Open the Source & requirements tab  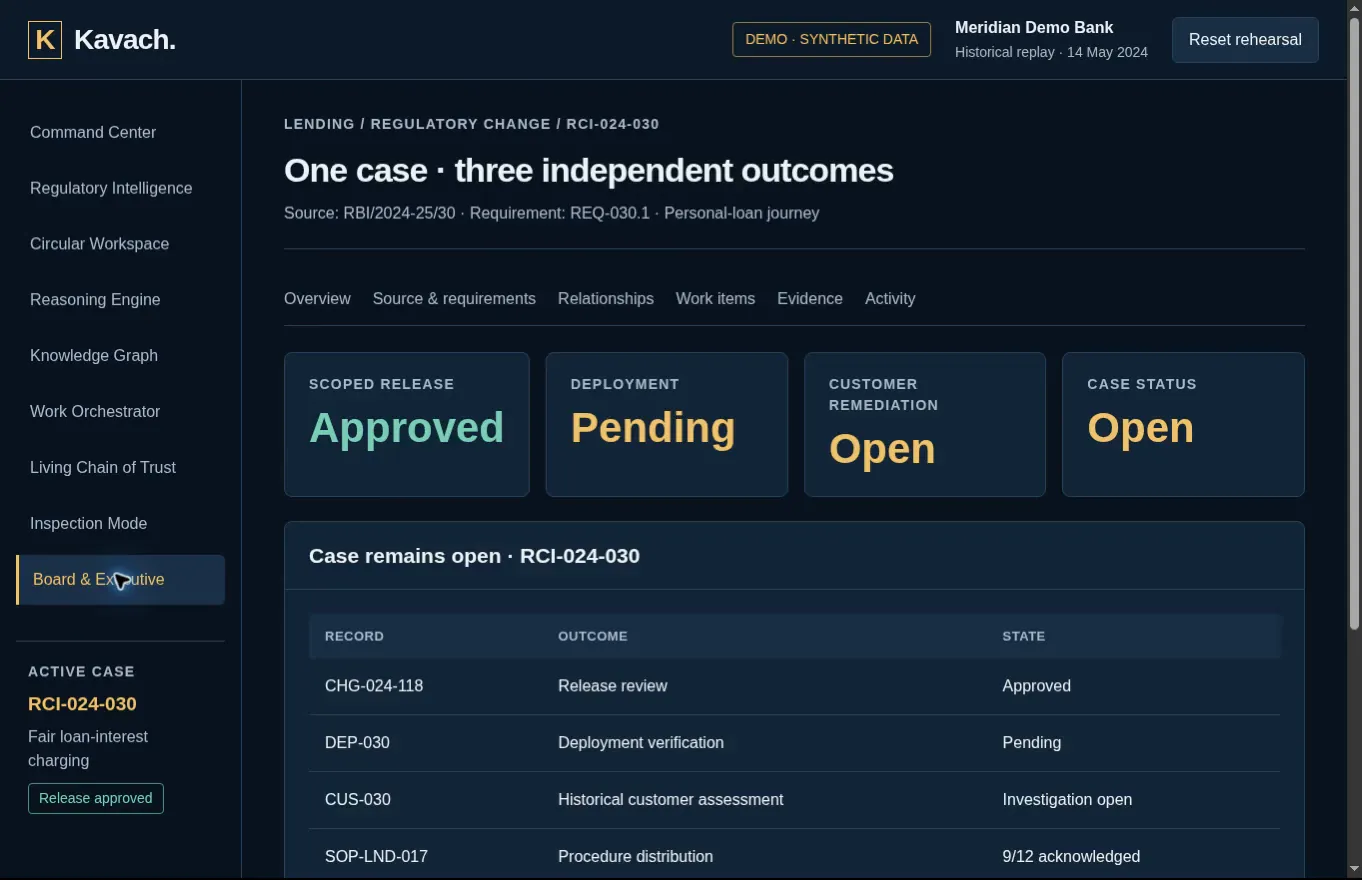[x=454, y=299]
